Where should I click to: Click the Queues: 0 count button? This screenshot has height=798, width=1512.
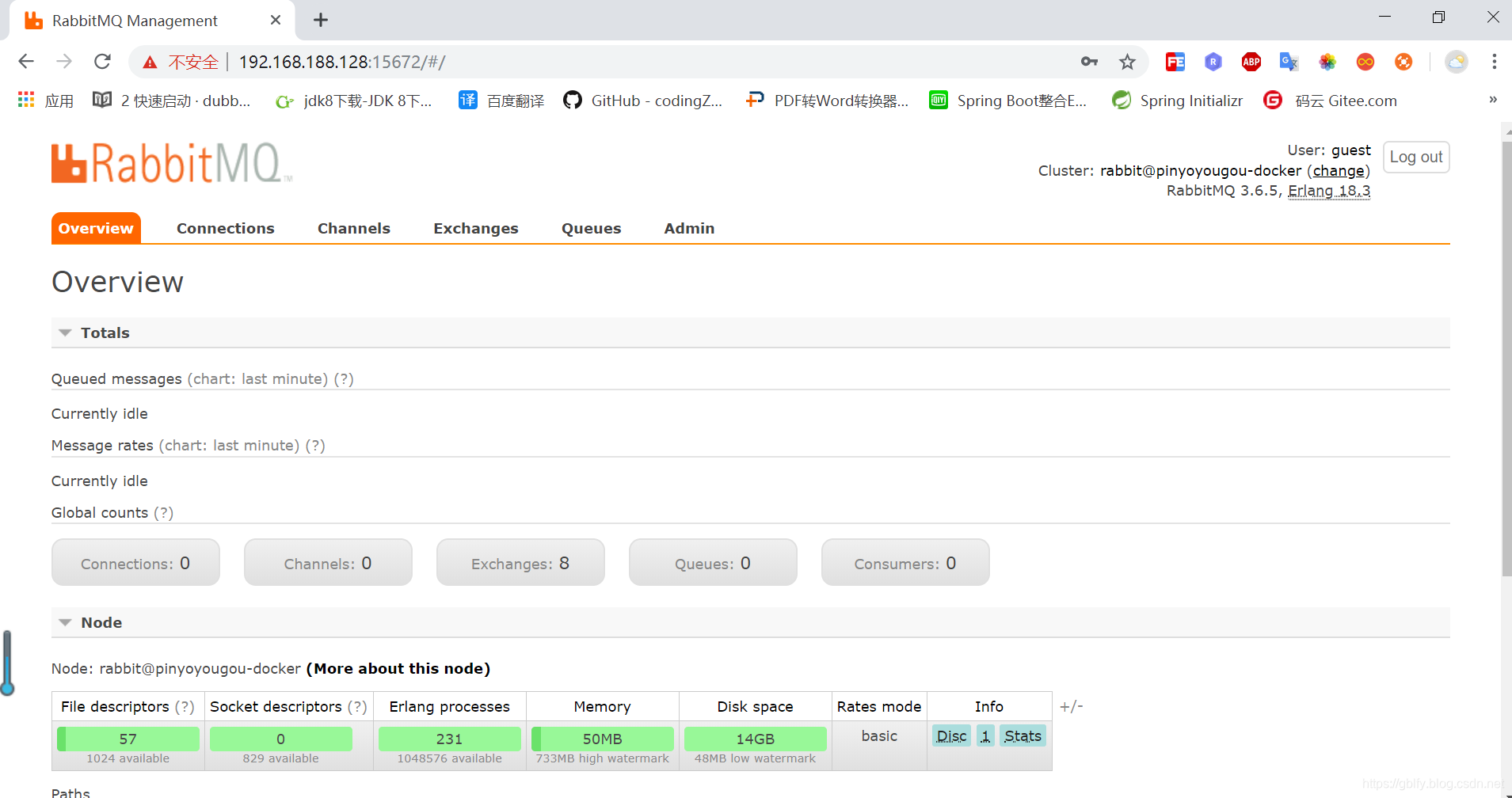coord(713,563)
